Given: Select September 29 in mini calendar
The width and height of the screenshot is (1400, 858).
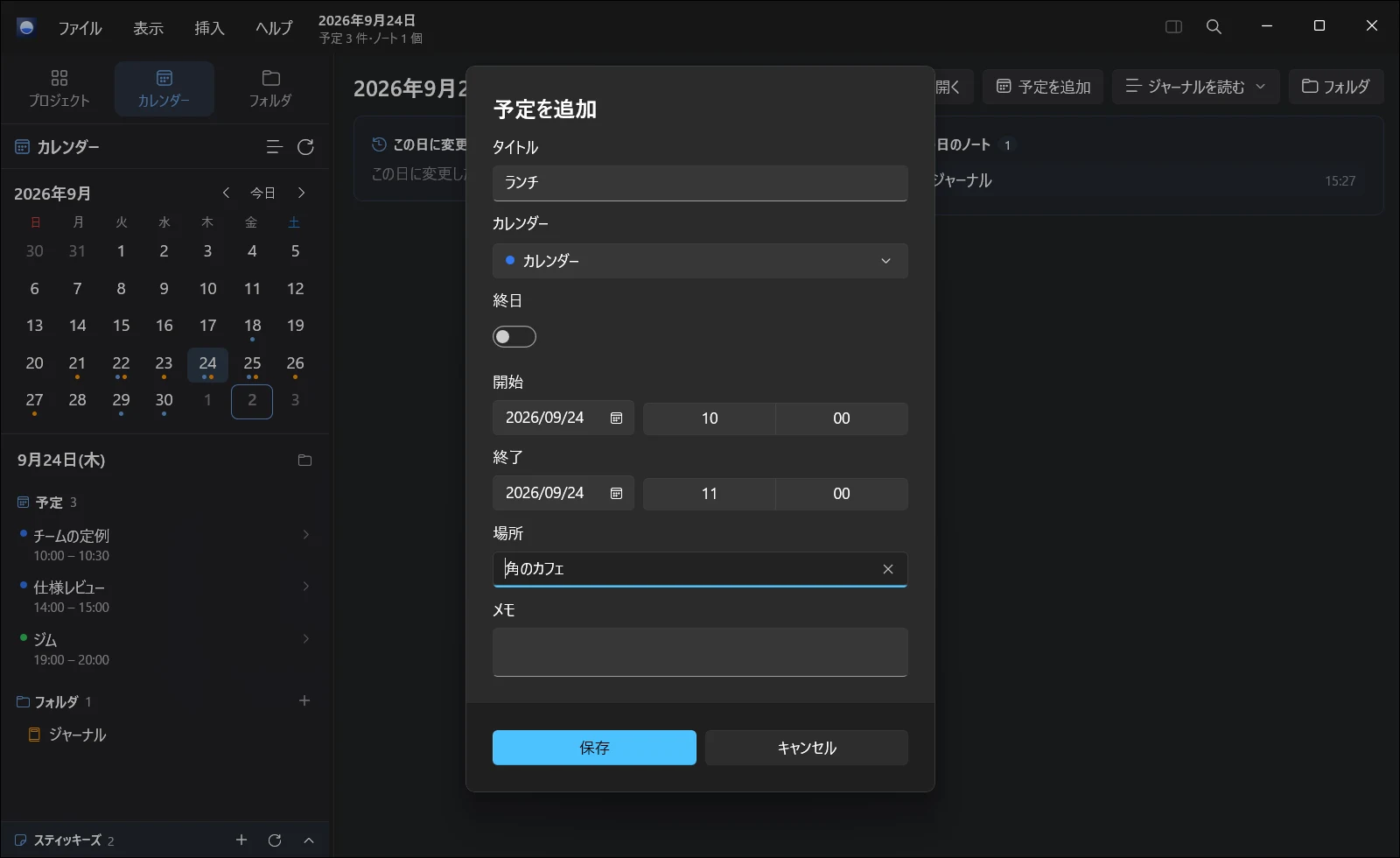Looking at the screenshot, I should (x=121, y=401).
